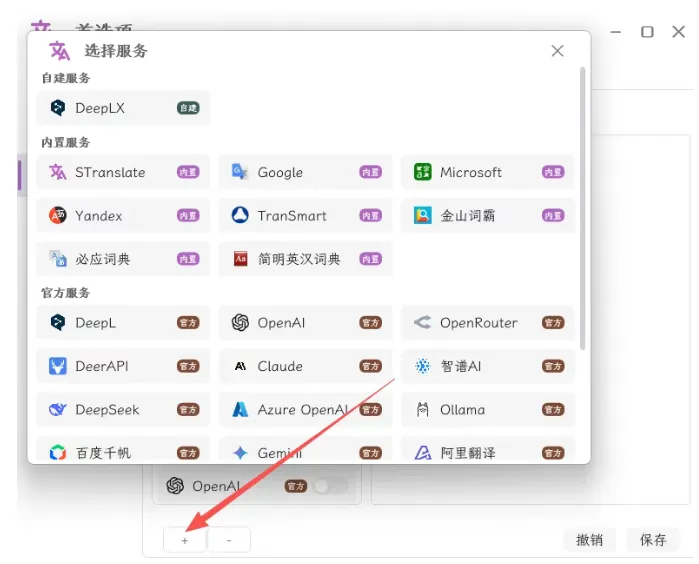Screen dimensions: 699x564
Task: Select the Gemini service
Action: pos(305,450)
